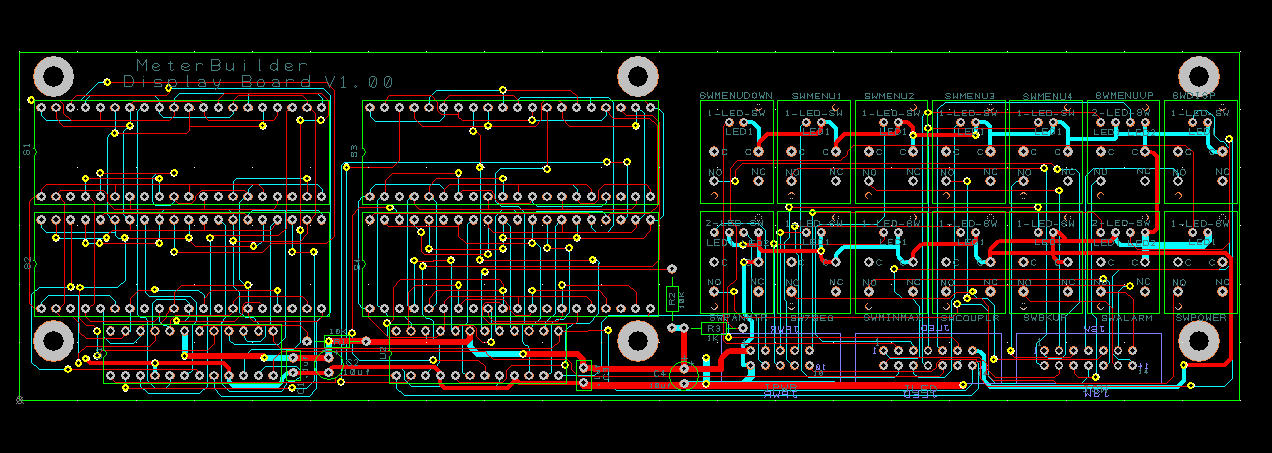Select resistor R3 footprint

[712, 327]
